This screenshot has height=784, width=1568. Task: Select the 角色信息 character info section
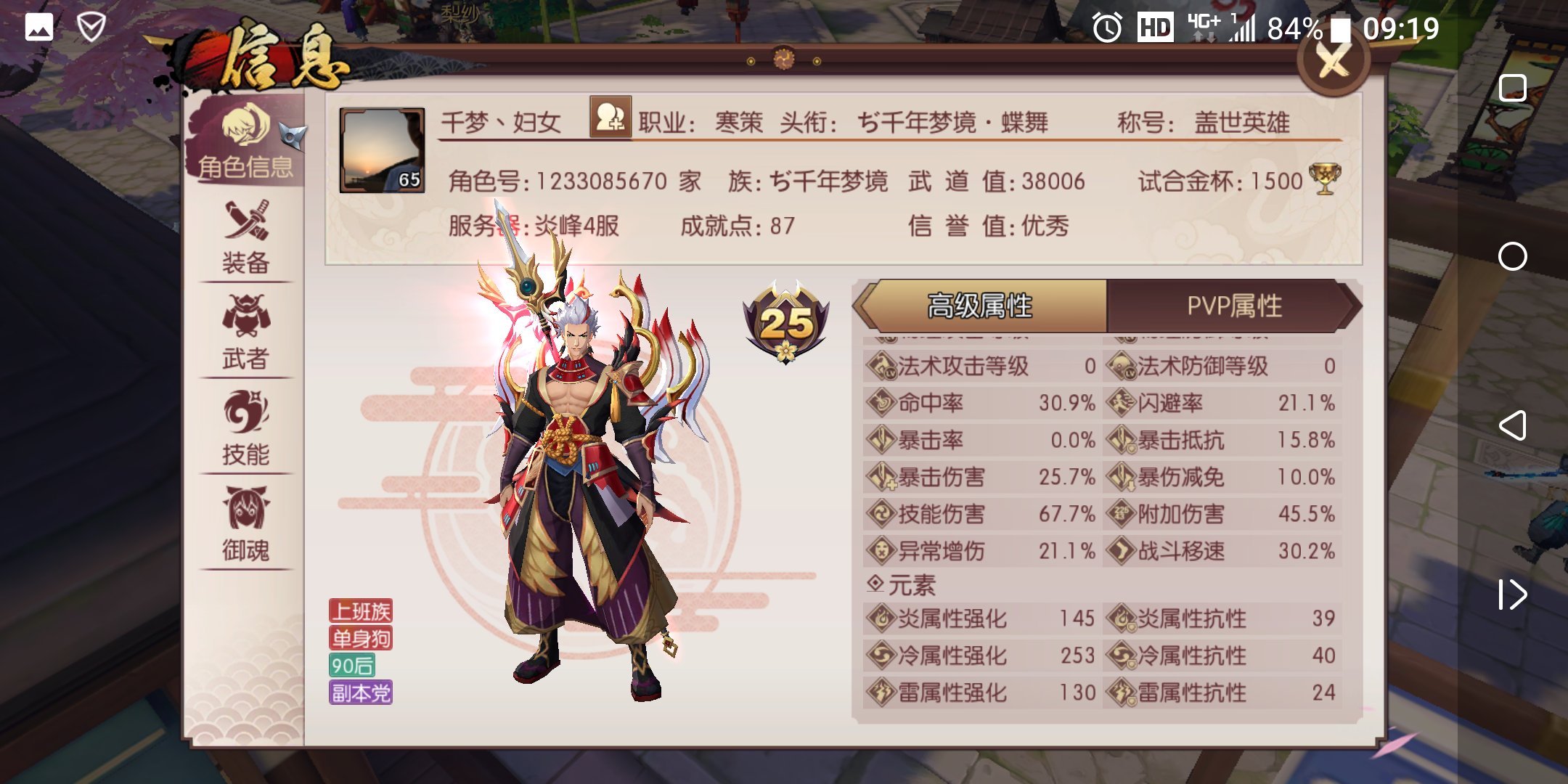pos(245,141)
